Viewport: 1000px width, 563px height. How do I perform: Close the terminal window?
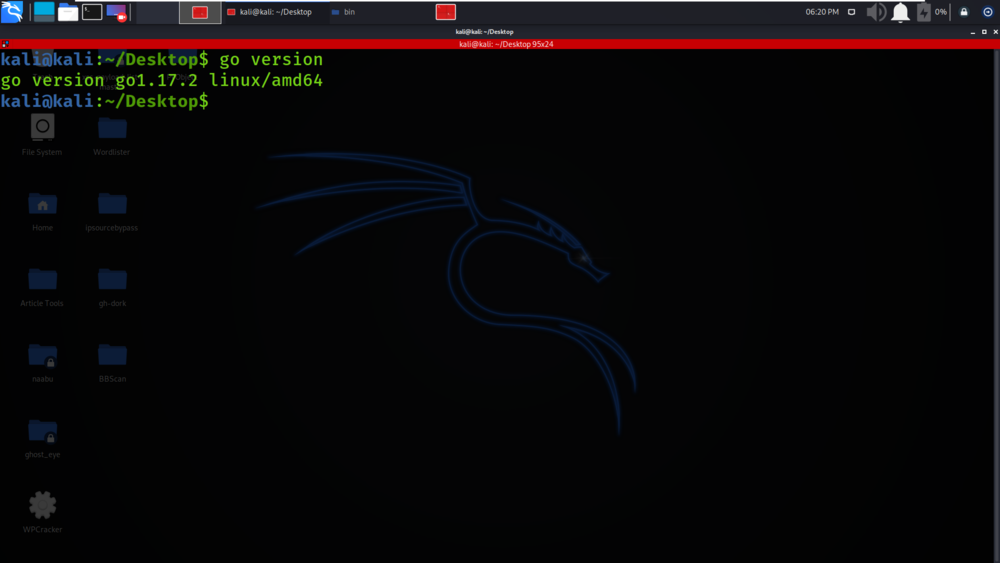[996, 32]
